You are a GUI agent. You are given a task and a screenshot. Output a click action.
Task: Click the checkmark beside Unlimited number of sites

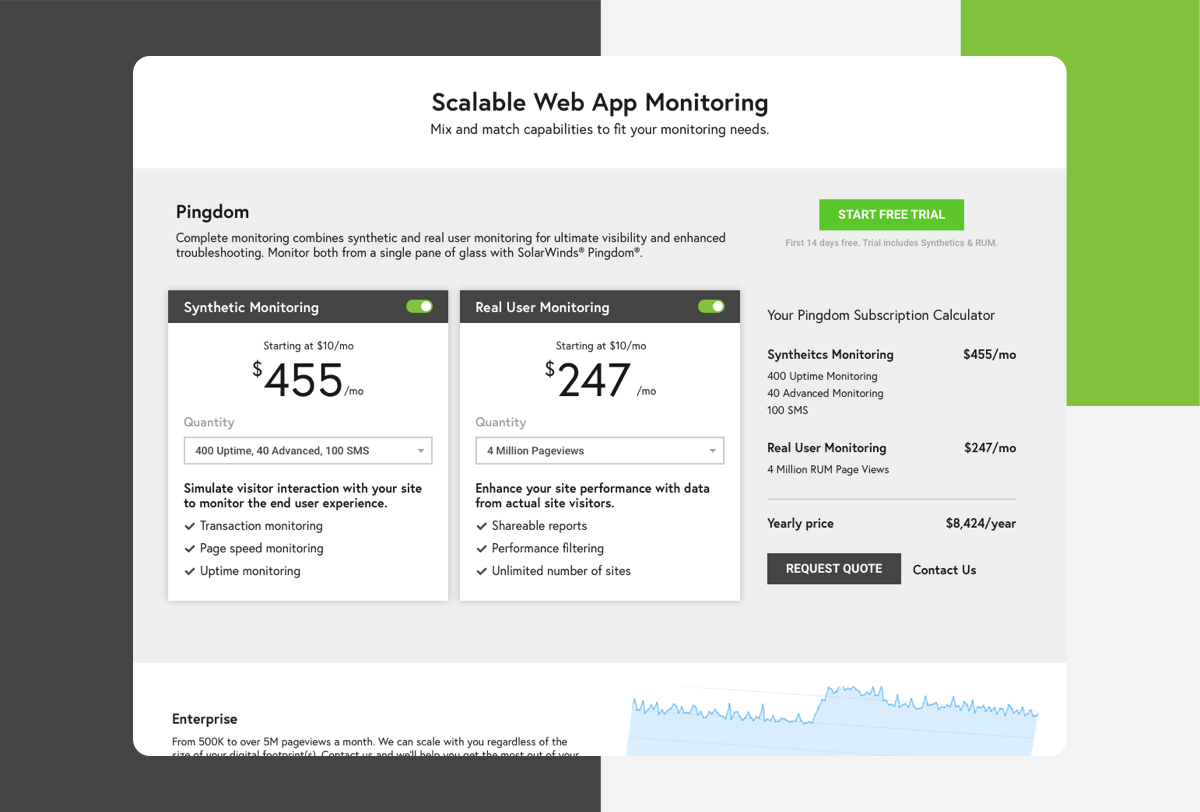482,572
